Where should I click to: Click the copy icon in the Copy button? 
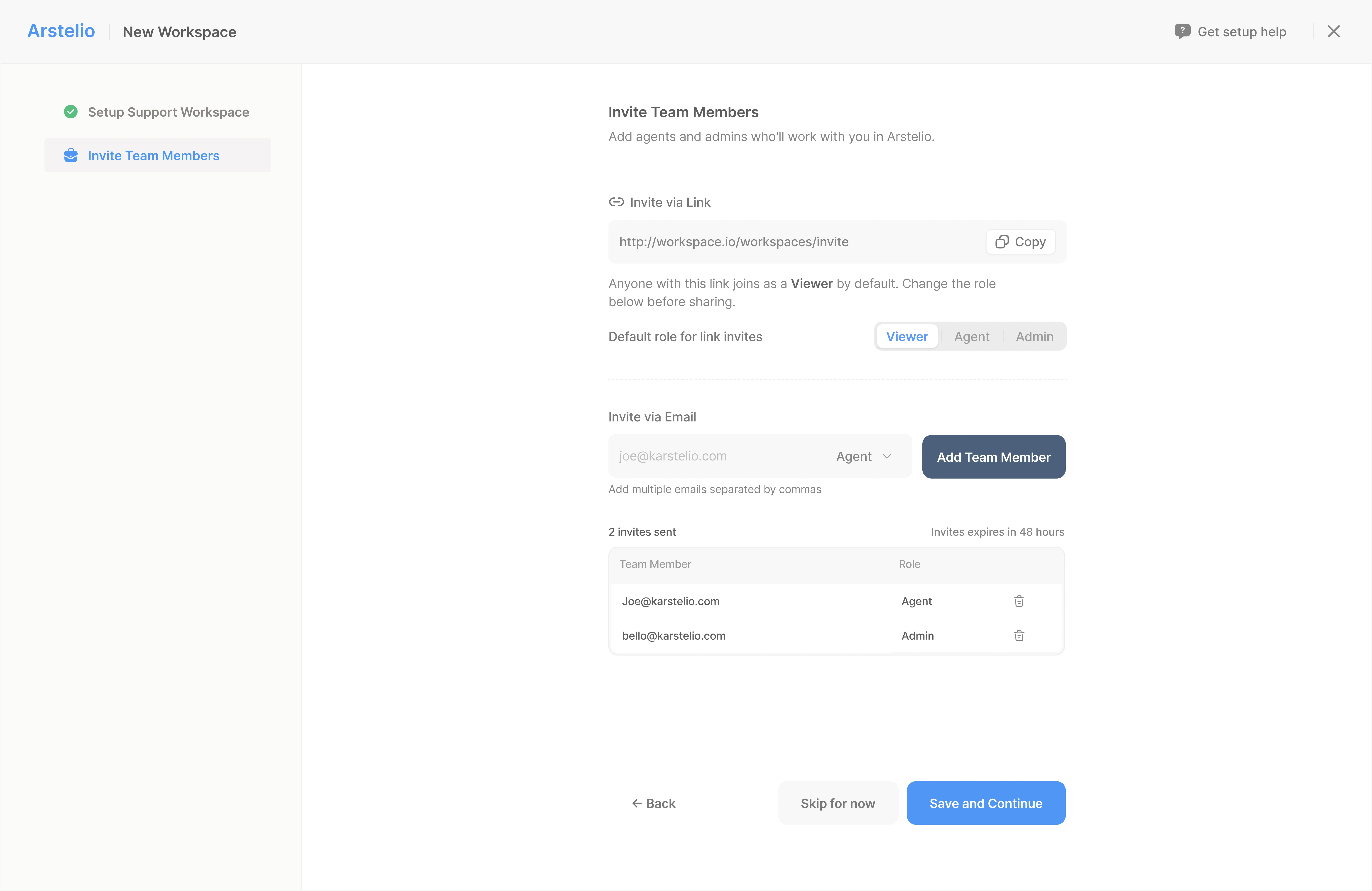tap(1002, 242)
